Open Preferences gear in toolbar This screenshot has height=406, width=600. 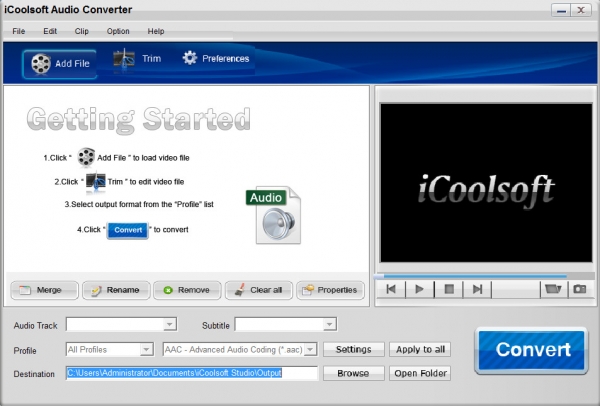click(216, 59)
